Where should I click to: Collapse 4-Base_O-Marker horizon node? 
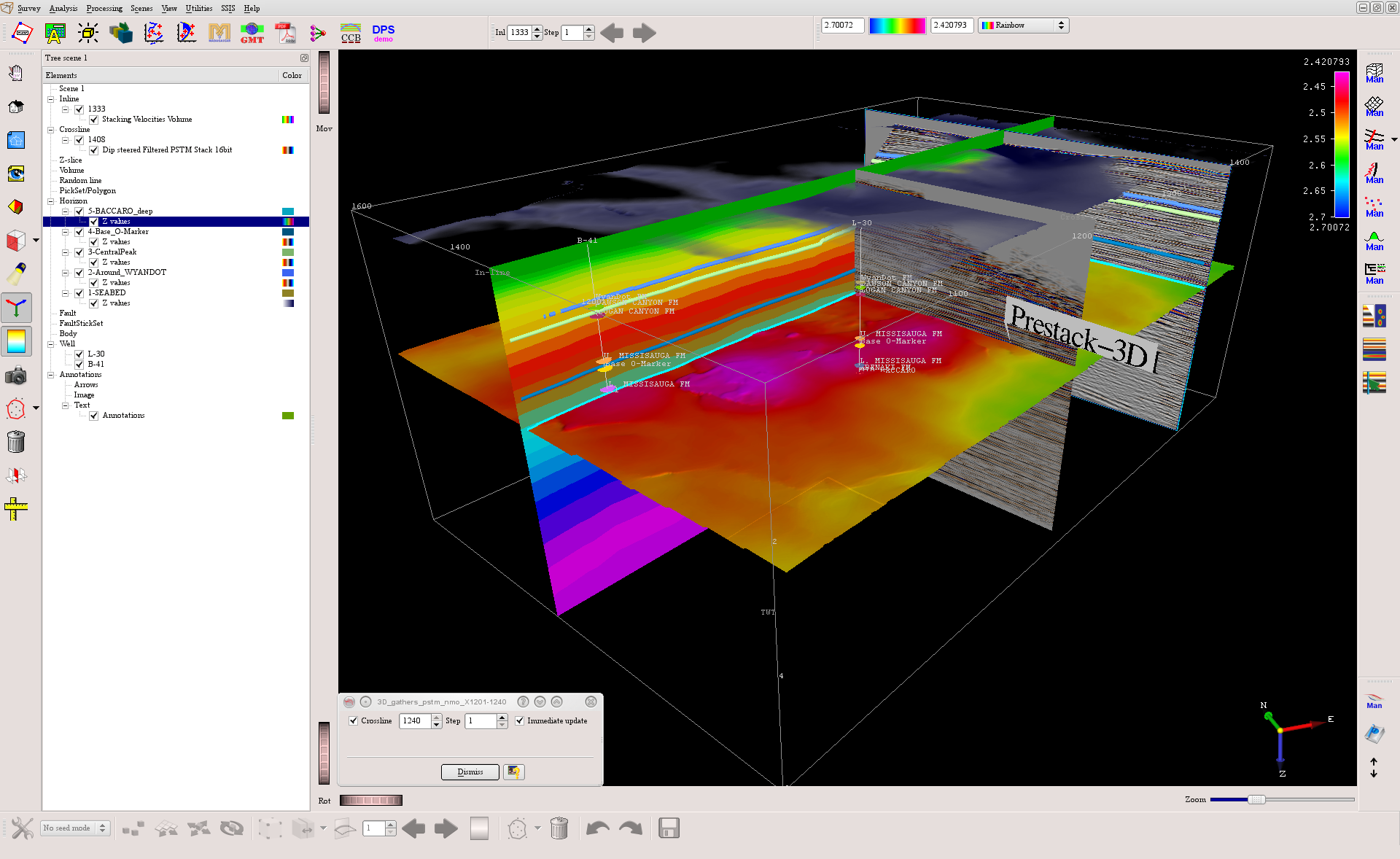coord(66,232)
